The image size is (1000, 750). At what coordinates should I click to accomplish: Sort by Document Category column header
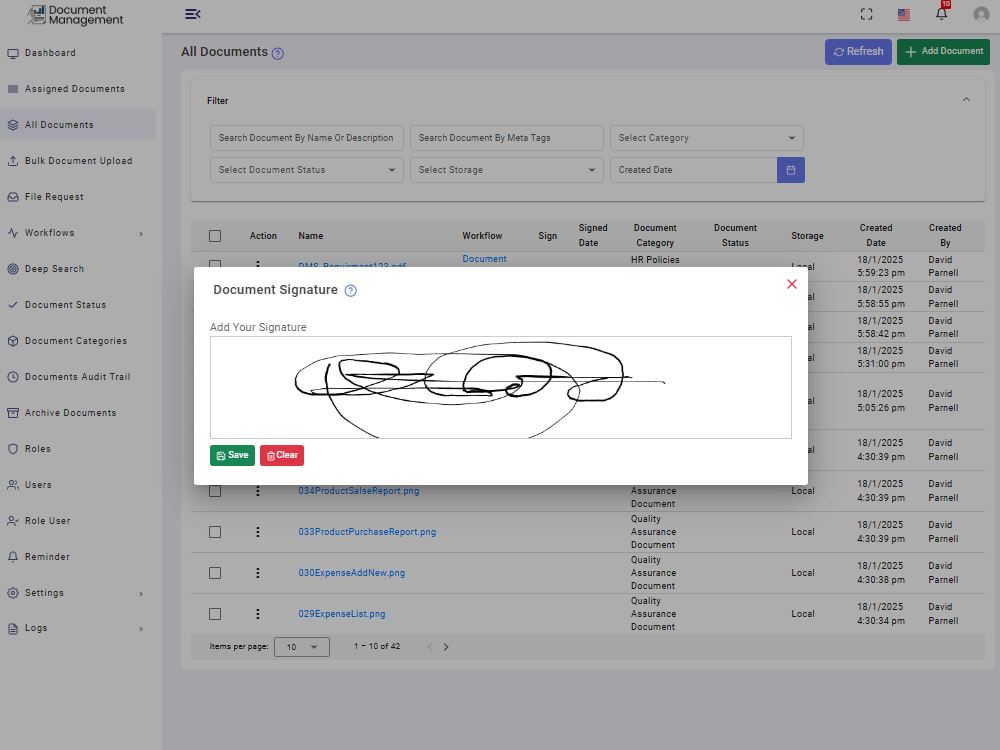(655, 235)
